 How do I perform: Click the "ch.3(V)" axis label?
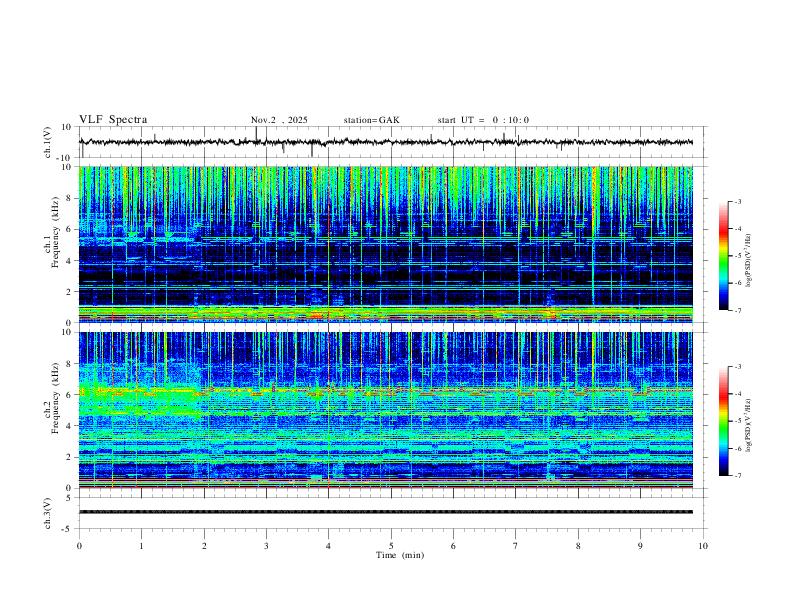coord(48,513)
